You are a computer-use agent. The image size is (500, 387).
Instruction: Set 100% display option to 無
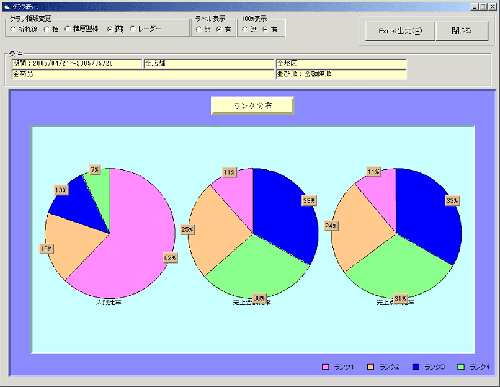[250, 30]
